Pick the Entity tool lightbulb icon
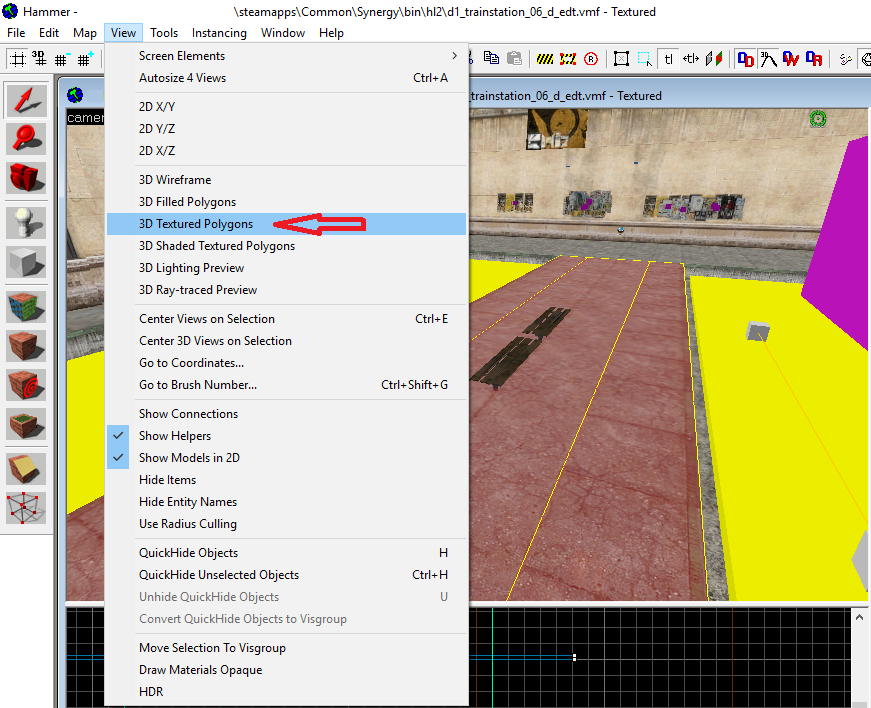 pyautogui.click(x=26, y=223)
